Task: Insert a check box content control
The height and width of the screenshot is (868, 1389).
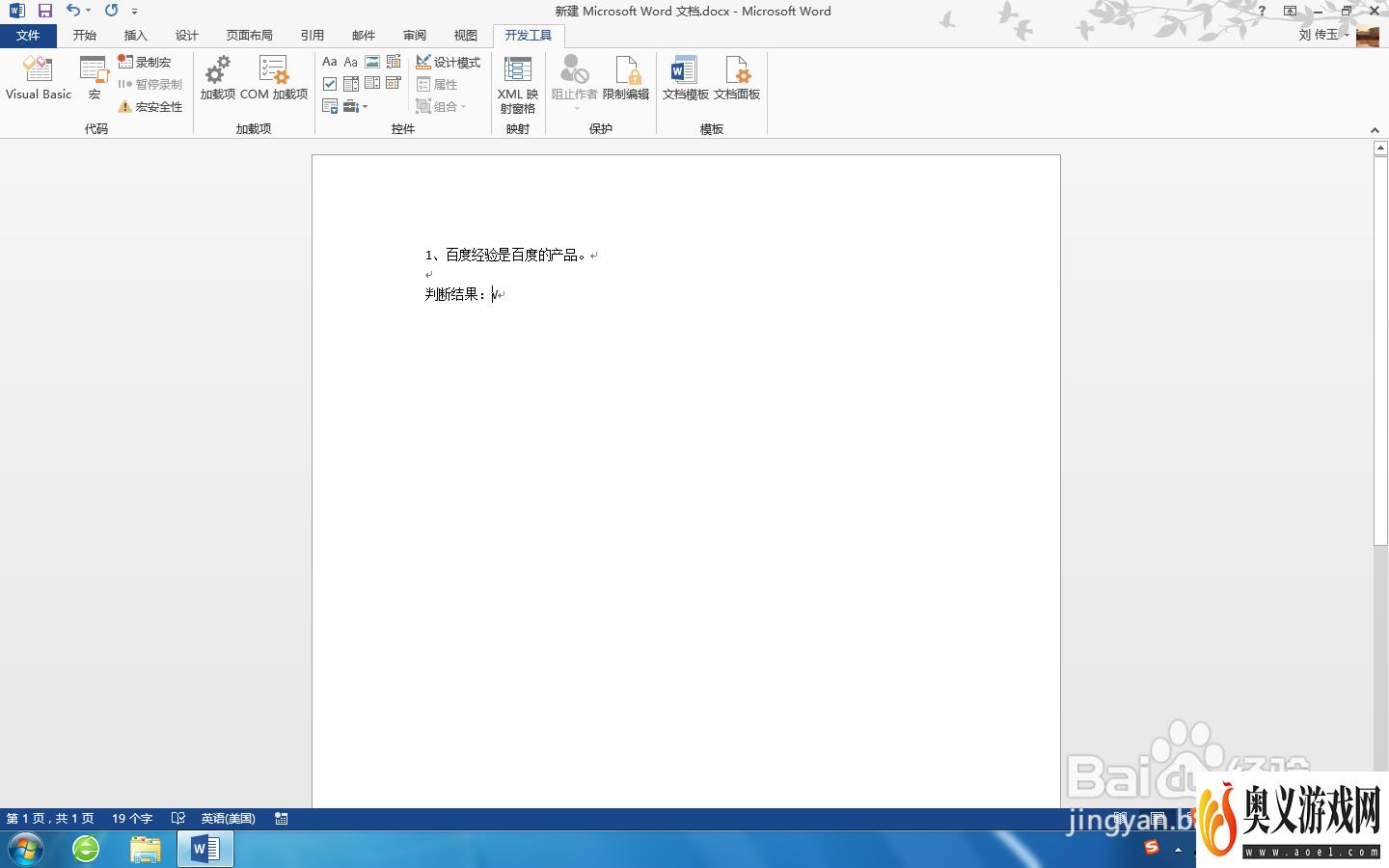Action: point(330,84)
